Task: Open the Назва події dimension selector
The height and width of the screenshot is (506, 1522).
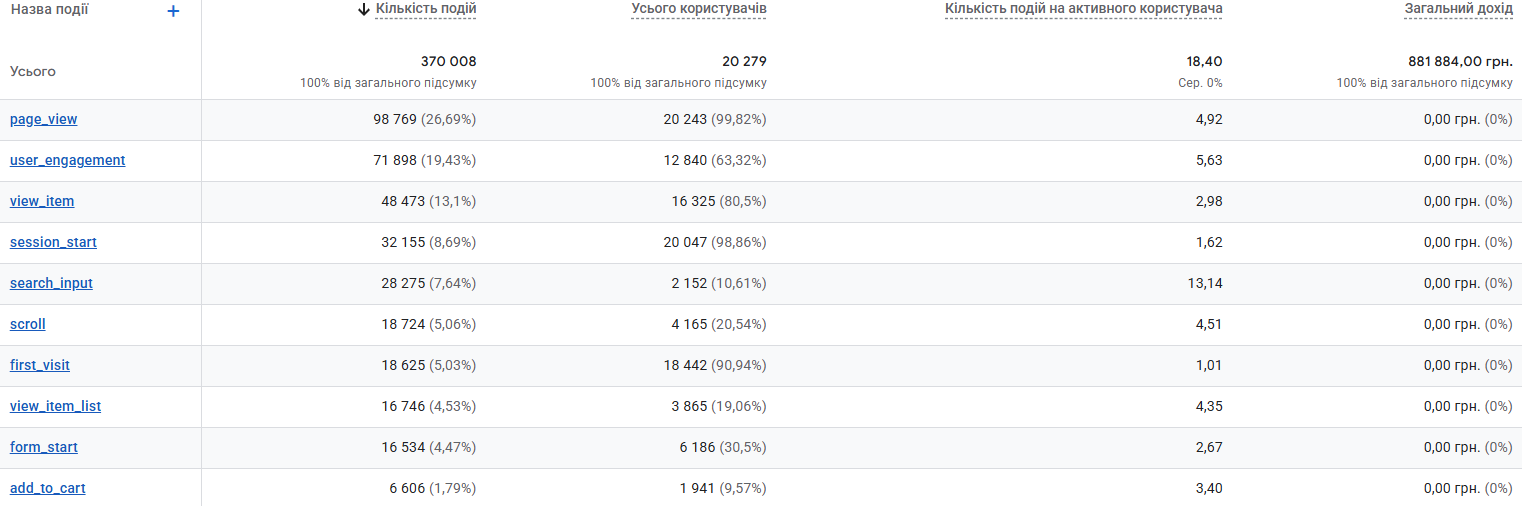Action: coord(49,10)
